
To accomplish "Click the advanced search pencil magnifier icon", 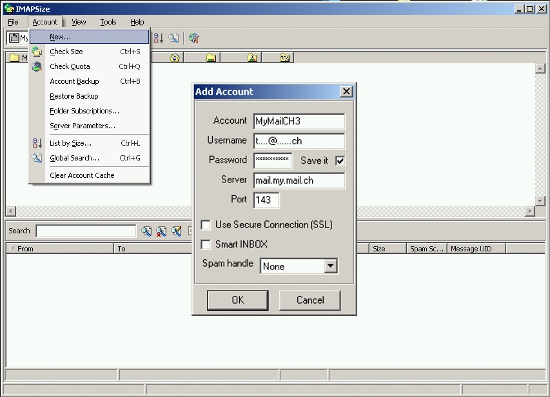I will click(176, 231).
